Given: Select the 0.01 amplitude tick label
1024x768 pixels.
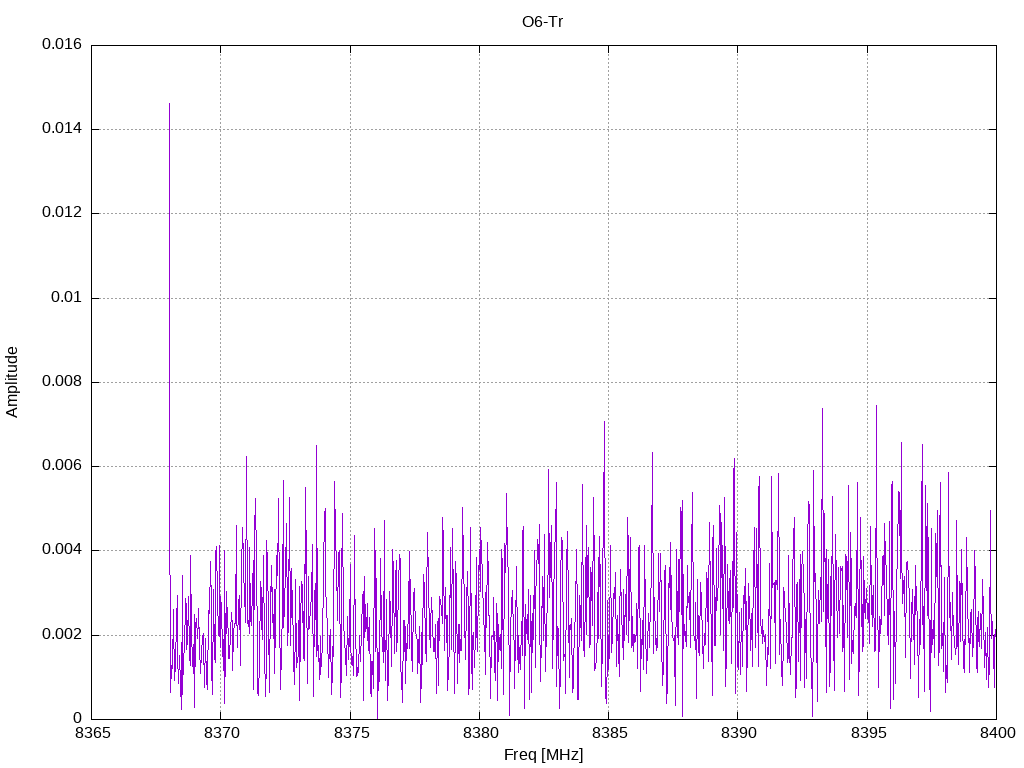Looking at the screenshot, I should pos(66,298).
